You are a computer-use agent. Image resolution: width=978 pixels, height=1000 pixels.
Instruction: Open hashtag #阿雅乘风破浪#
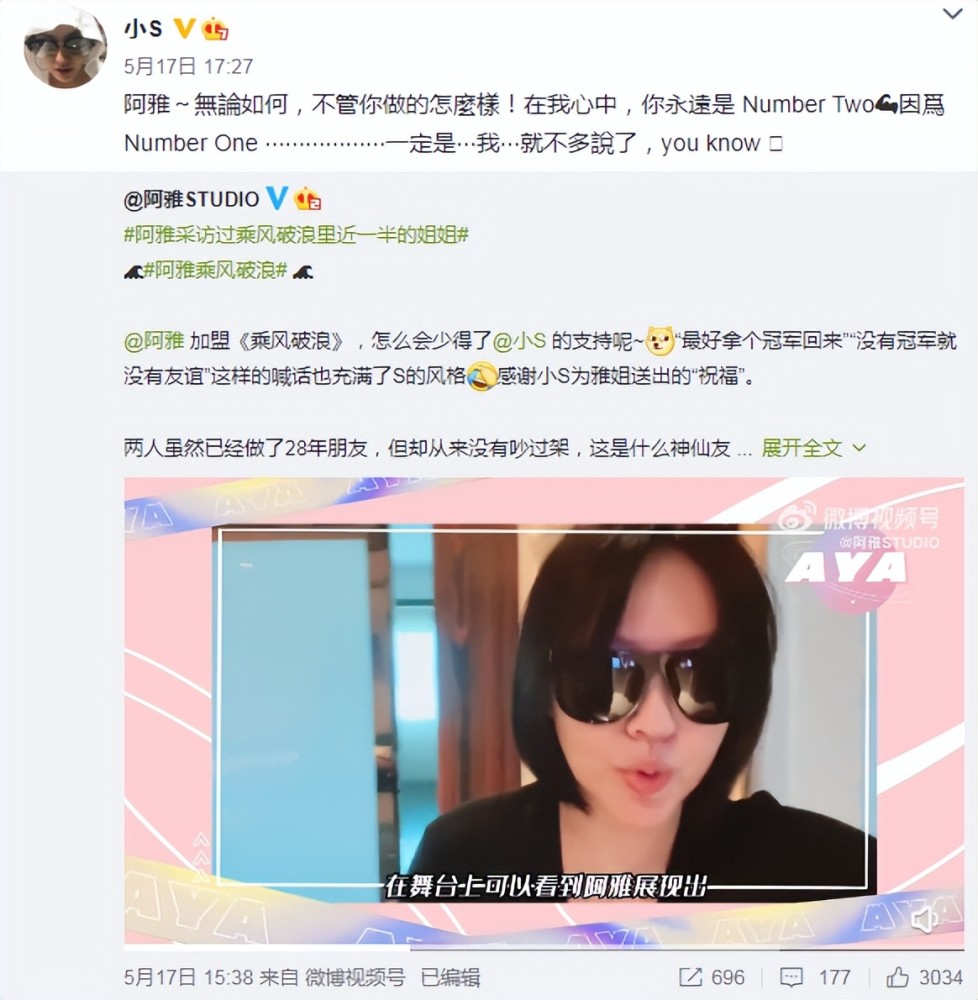[x=215, y=270]
